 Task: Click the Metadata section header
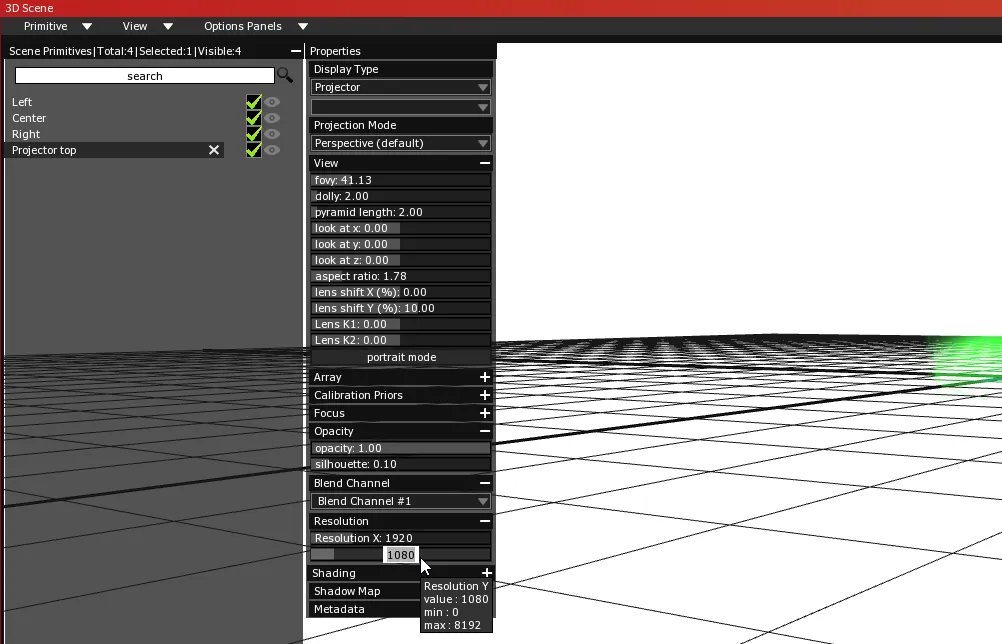coord(364,609)
